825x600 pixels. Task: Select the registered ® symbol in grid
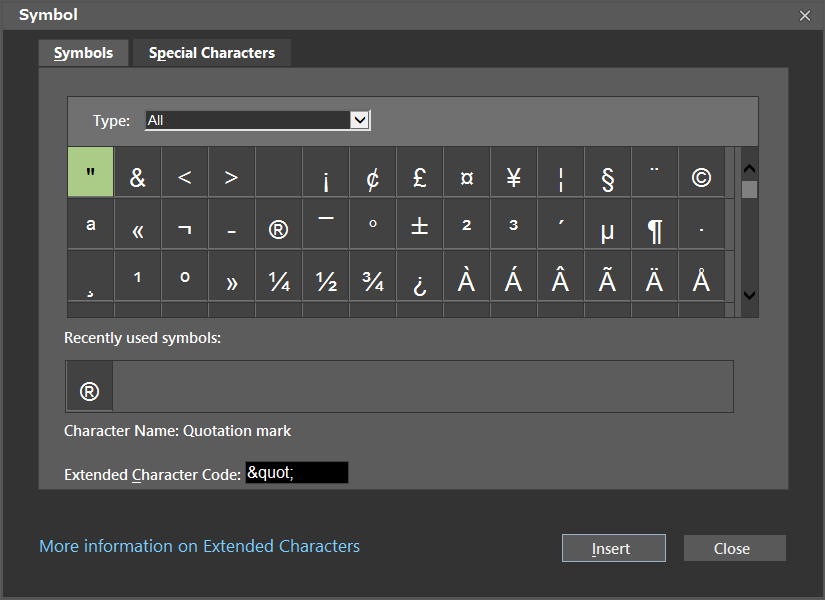[279, 229]
